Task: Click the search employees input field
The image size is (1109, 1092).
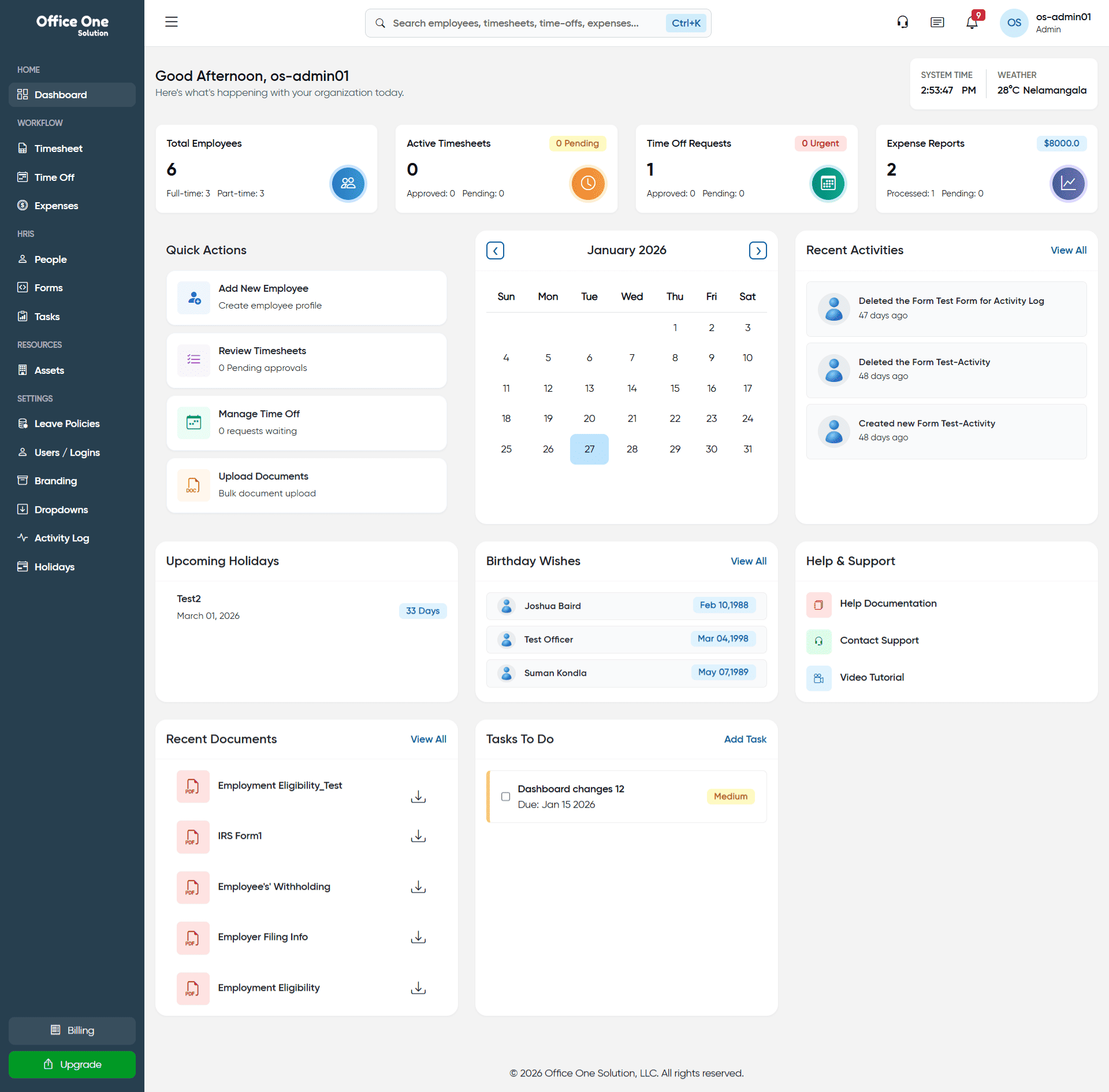Action: click(515, 23)
